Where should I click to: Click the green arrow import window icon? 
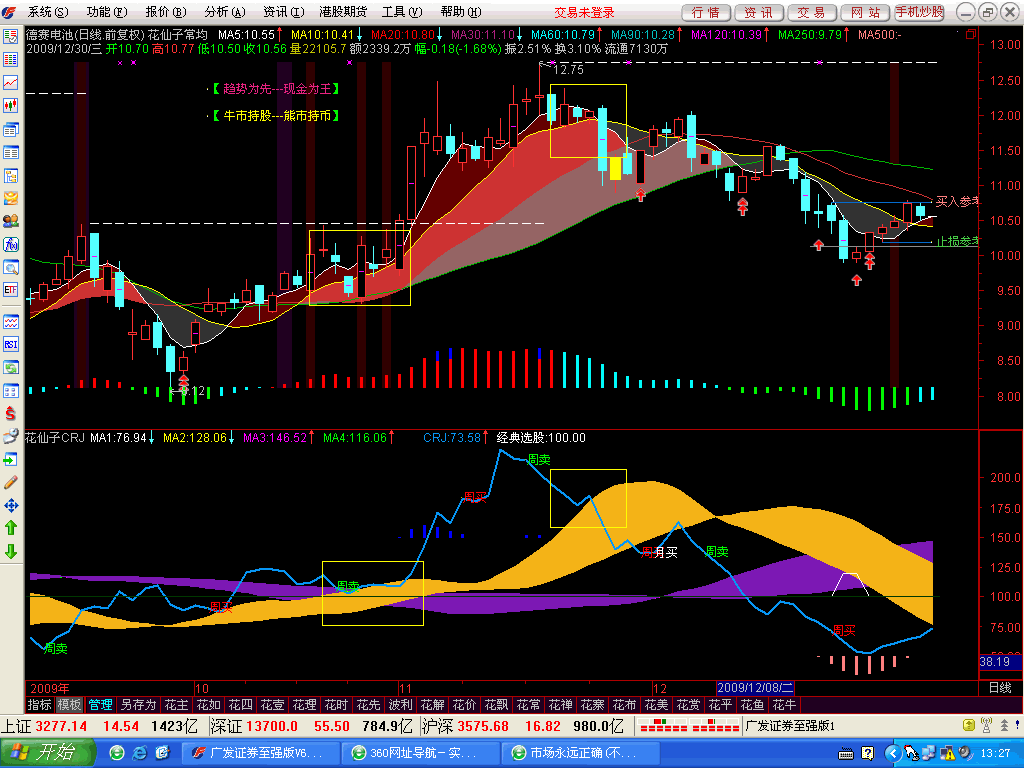pyautogui.click(x=10, y=460)
